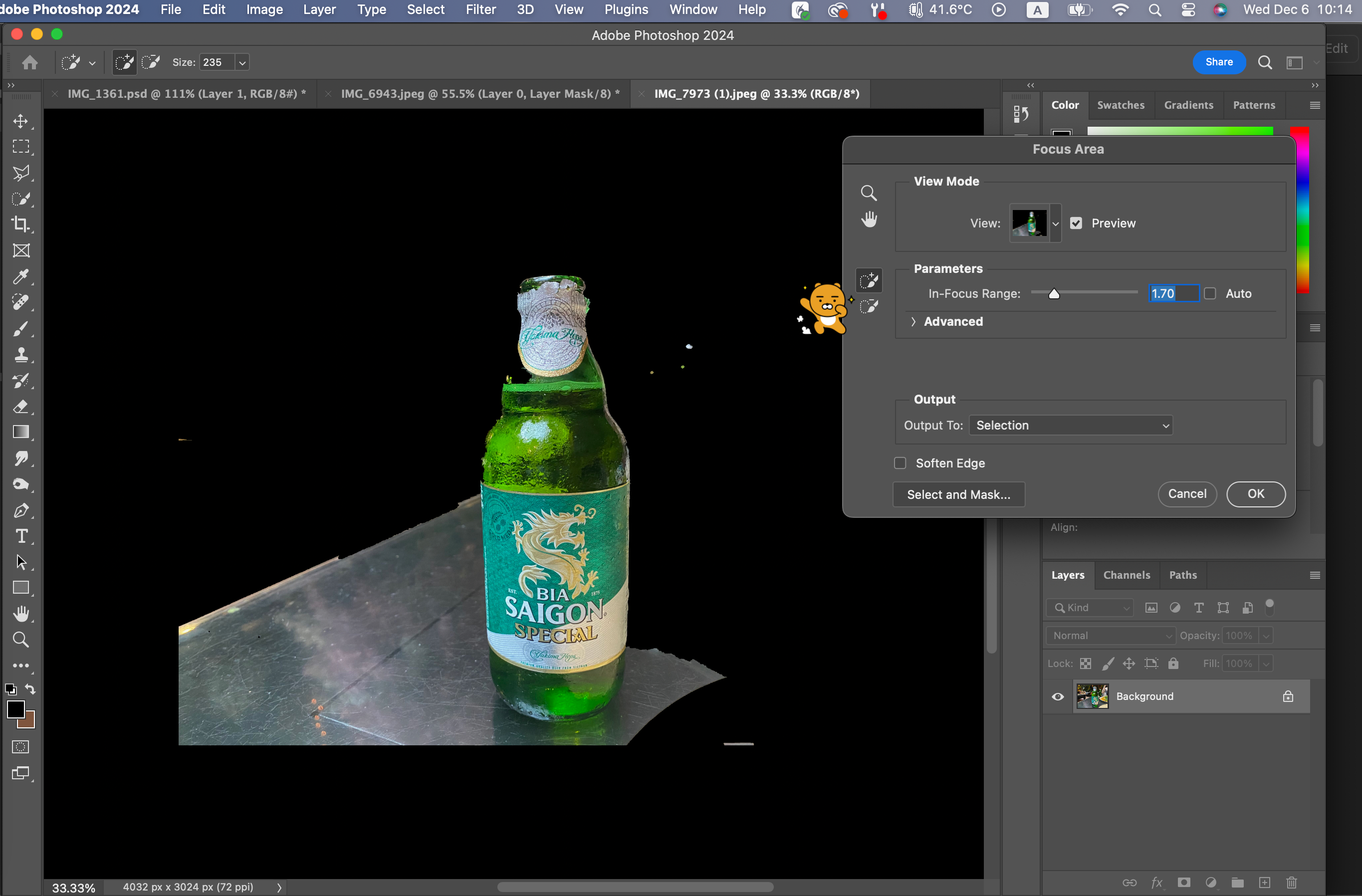Hide the Background layer visibility
The image size is (1362, 896).
1058,696
